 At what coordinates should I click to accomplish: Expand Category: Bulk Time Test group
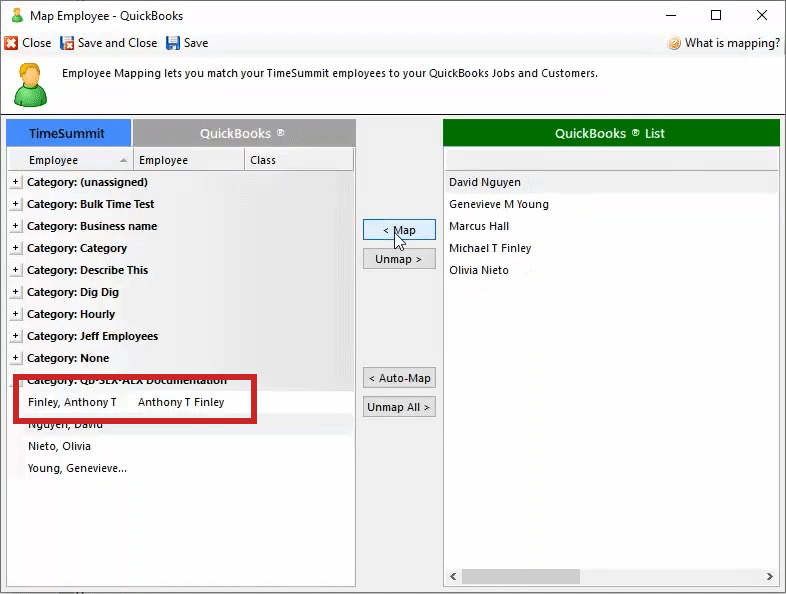click(x=16, y=204)
